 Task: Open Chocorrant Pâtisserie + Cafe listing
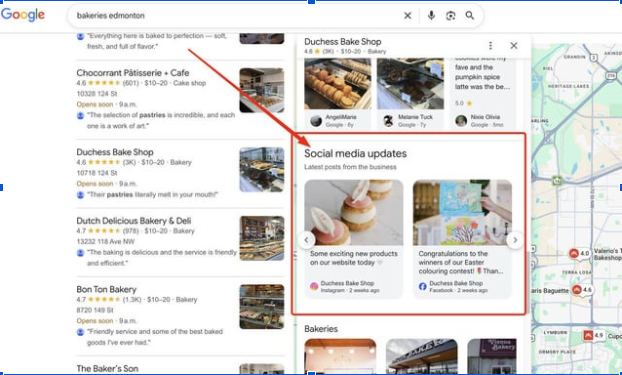coord(133,73)
